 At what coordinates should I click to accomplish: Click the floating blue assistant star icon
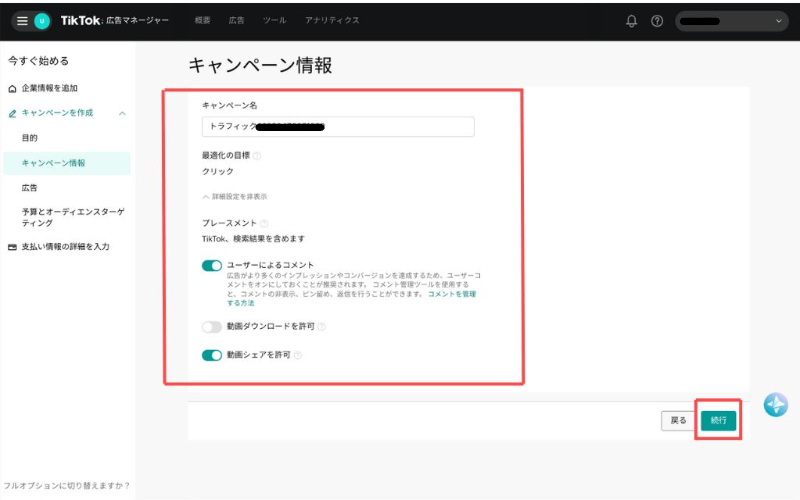[776, 405]
